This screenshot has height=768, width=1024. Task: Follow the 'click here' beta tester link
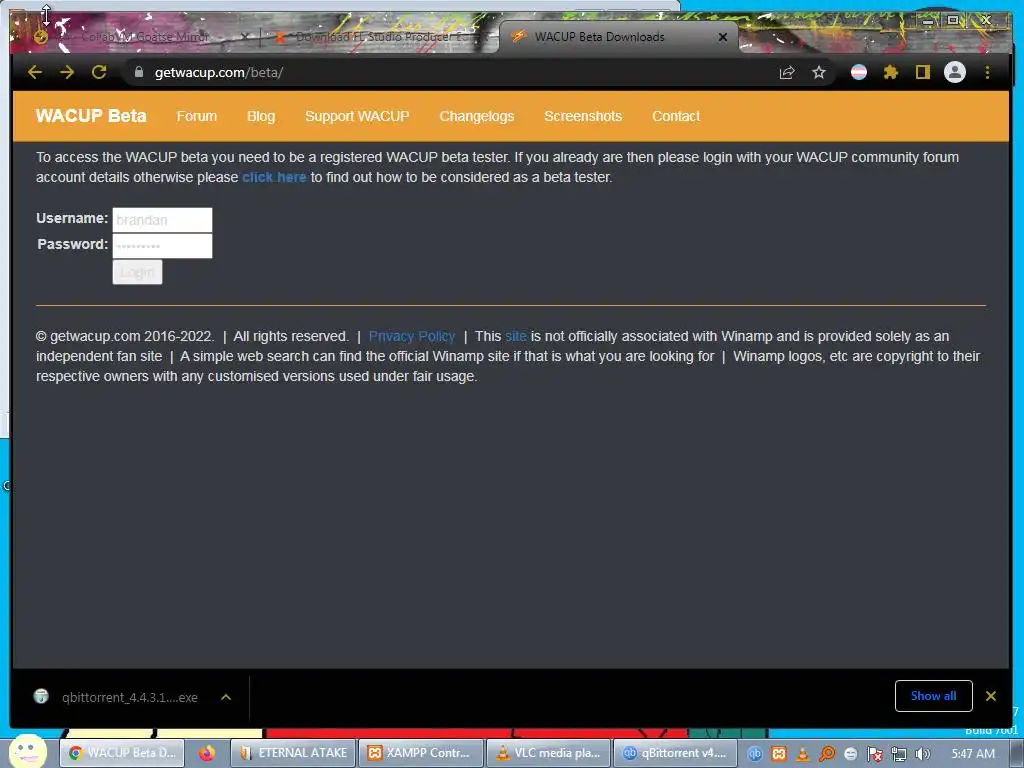tap(274, 177)
